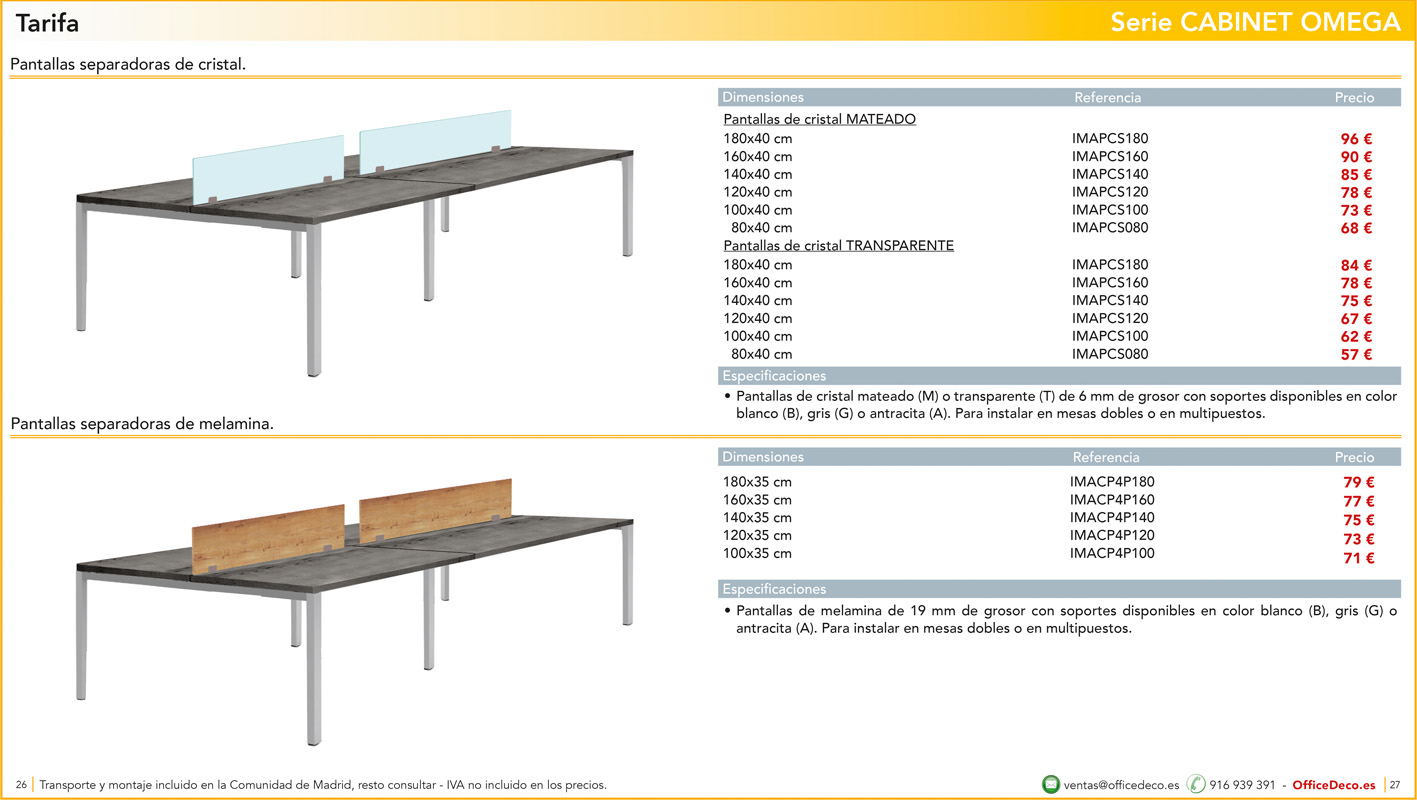Select the glass-screen desk product image
The width and height of the screenshot is (1417, 800).
(354, 242)
